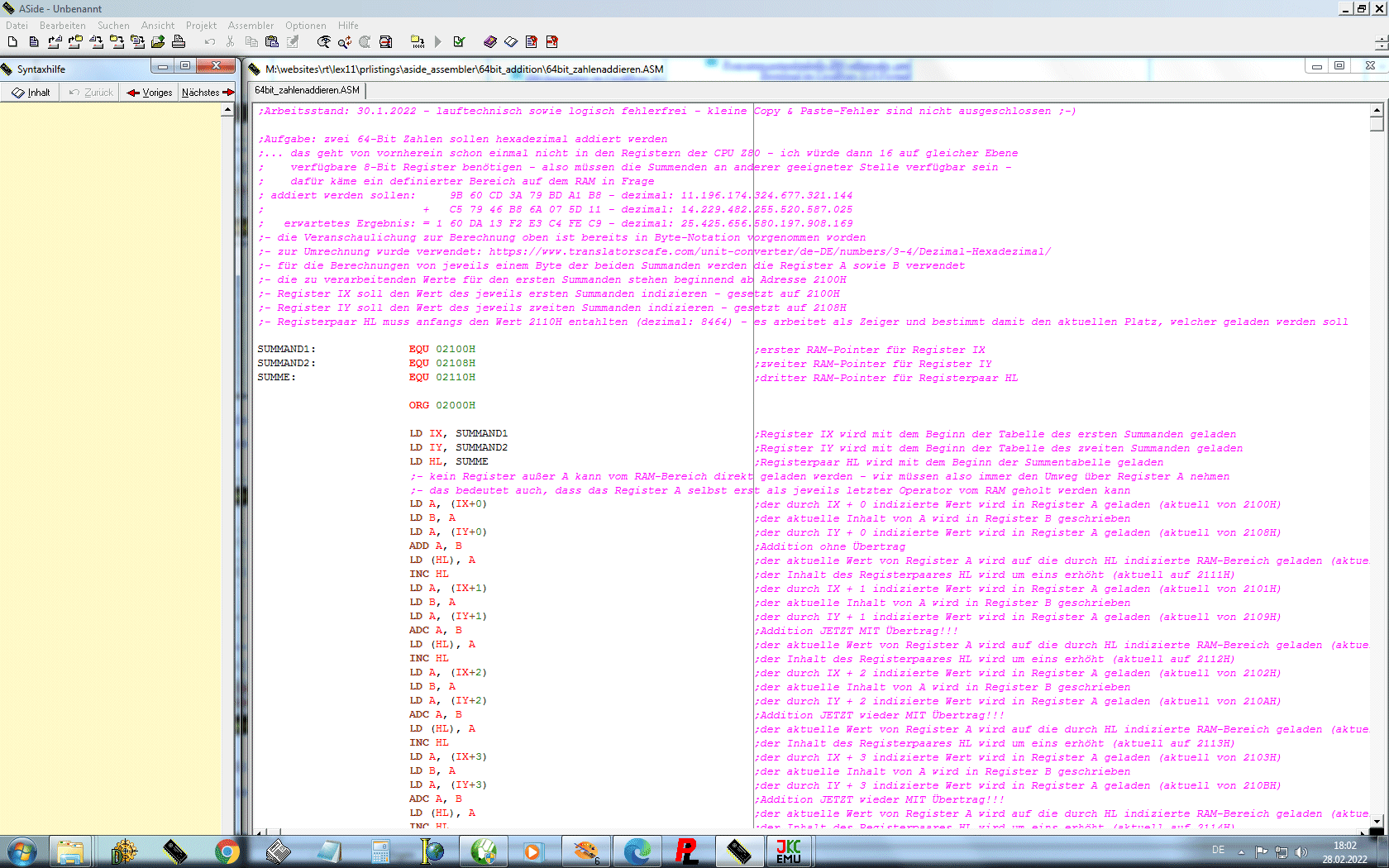Click the SUMMAND1: label in code
1389x868 pixels.
tap(287, 349)
